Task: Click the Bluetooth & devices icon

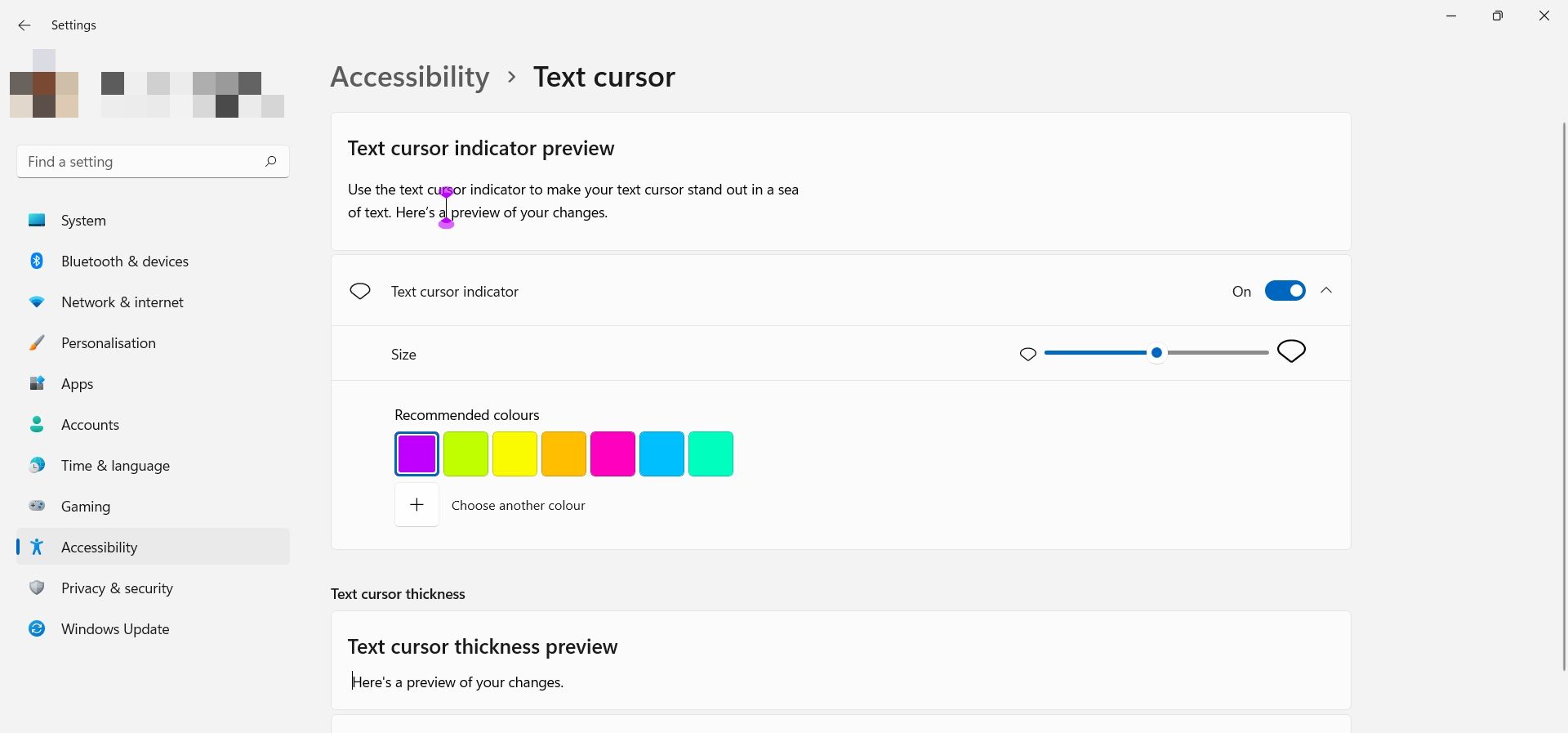Action: coord(37,261)
